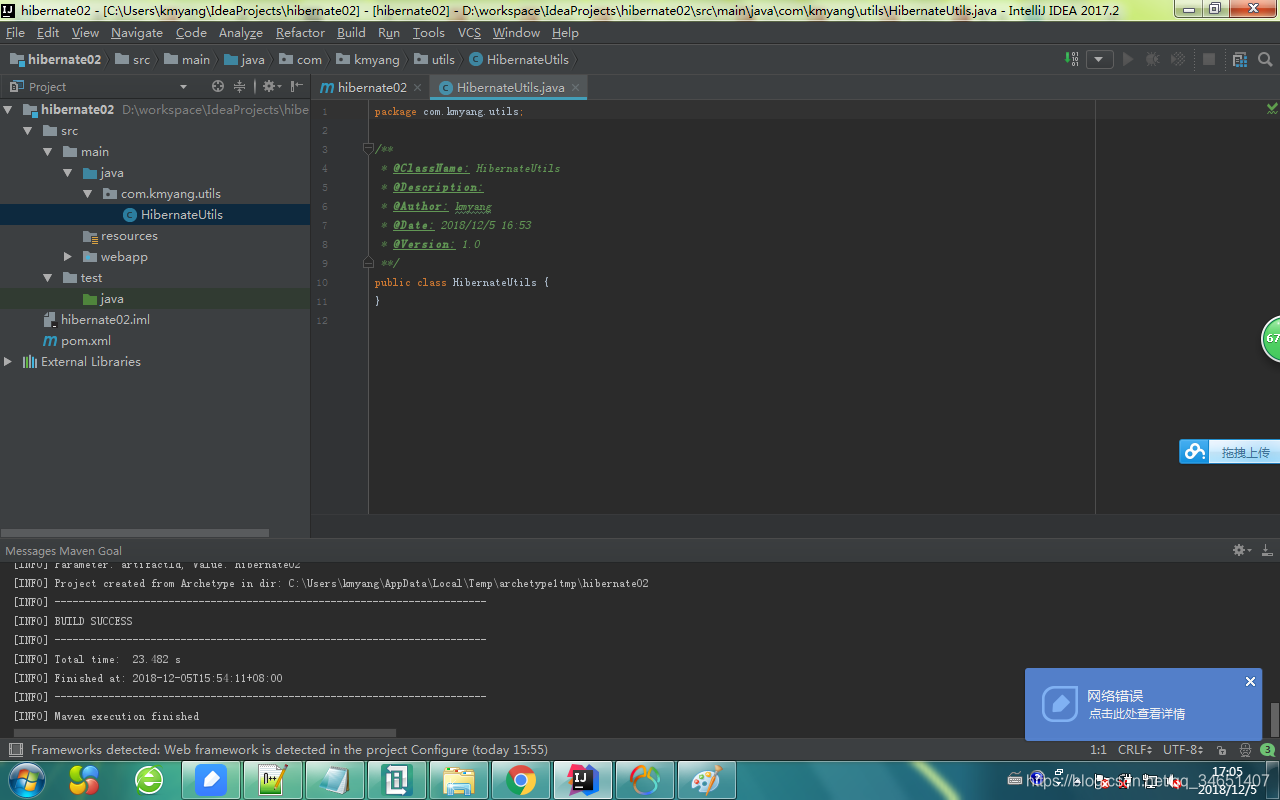Viewport: 1280px width, 800px height.
Task: Close the hibernate02 editor tab
Action: tap(418, 88)
